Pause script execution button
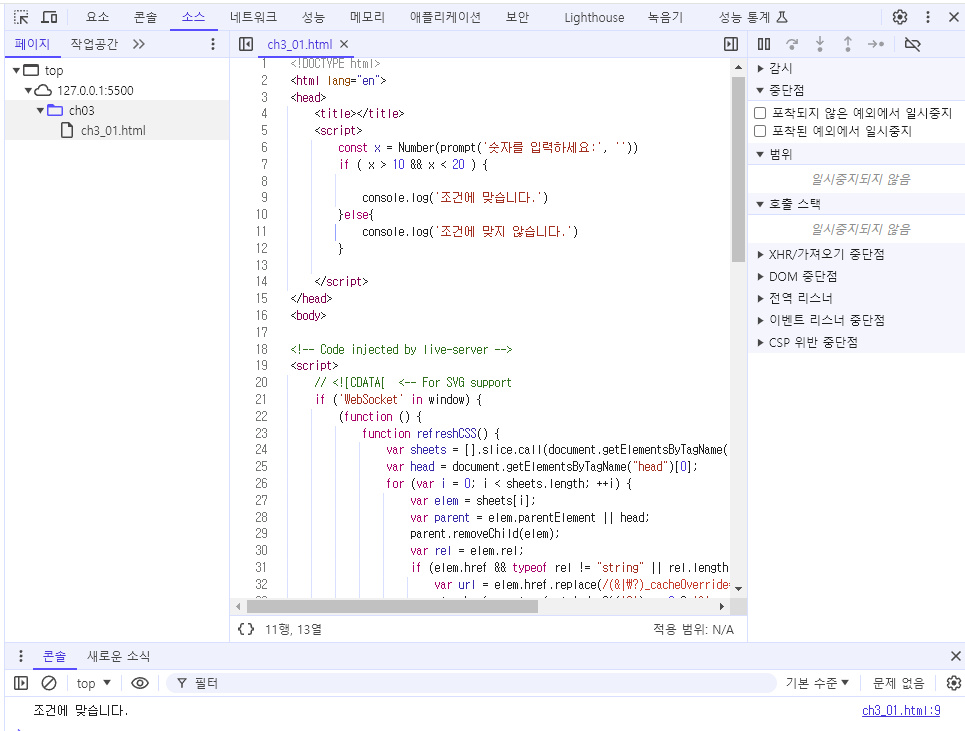This screenshot has height=731, width=965. click(764, 44)
